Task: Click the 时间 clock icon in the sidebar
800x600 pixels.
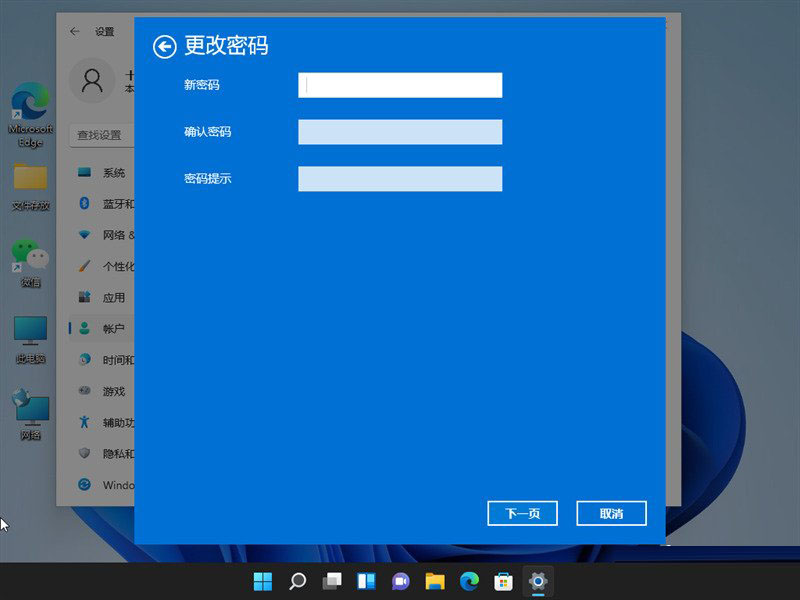Action: 85,360
